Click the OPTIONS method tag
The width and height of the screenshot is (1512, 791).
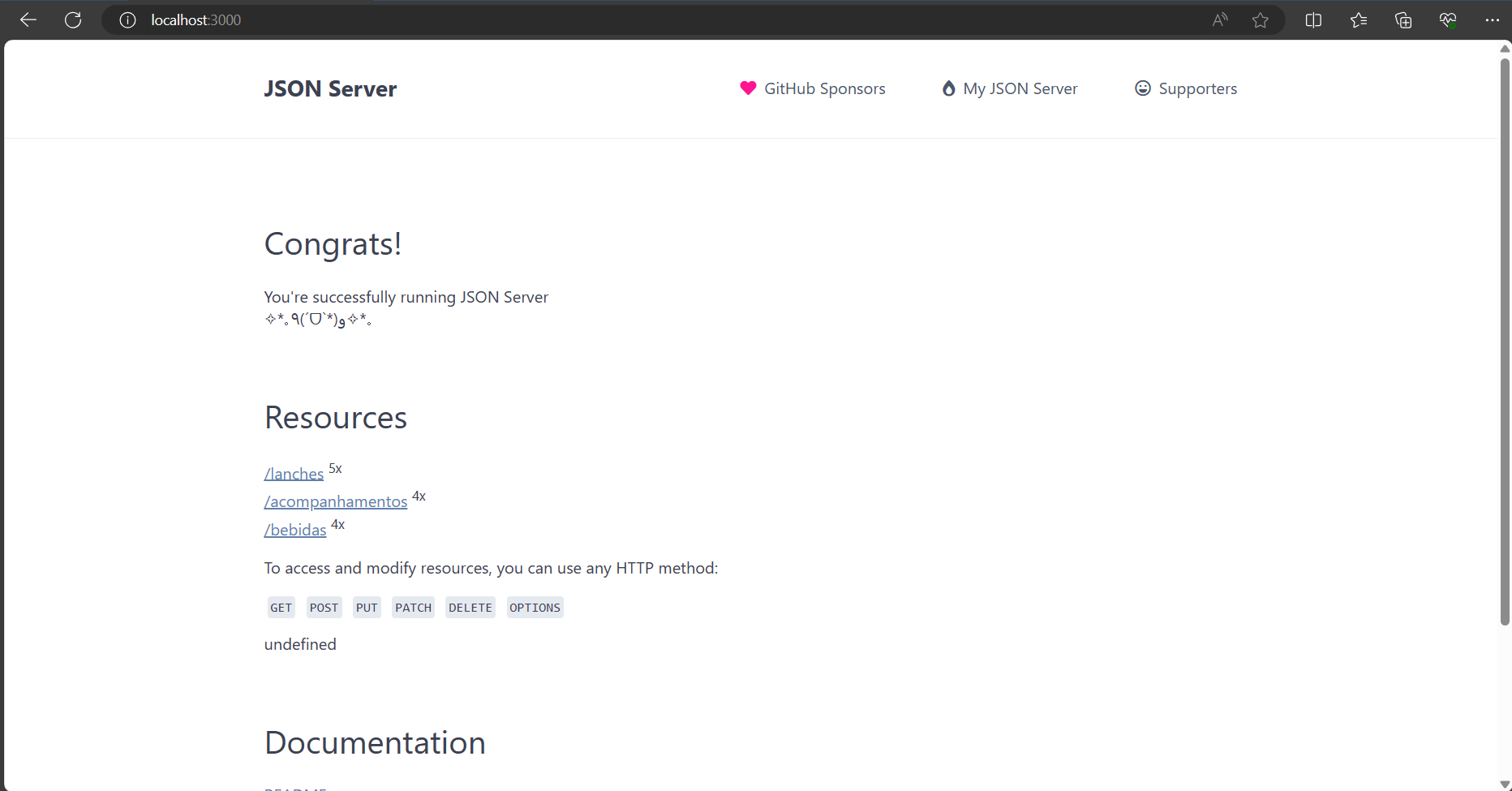coord(535,608)
